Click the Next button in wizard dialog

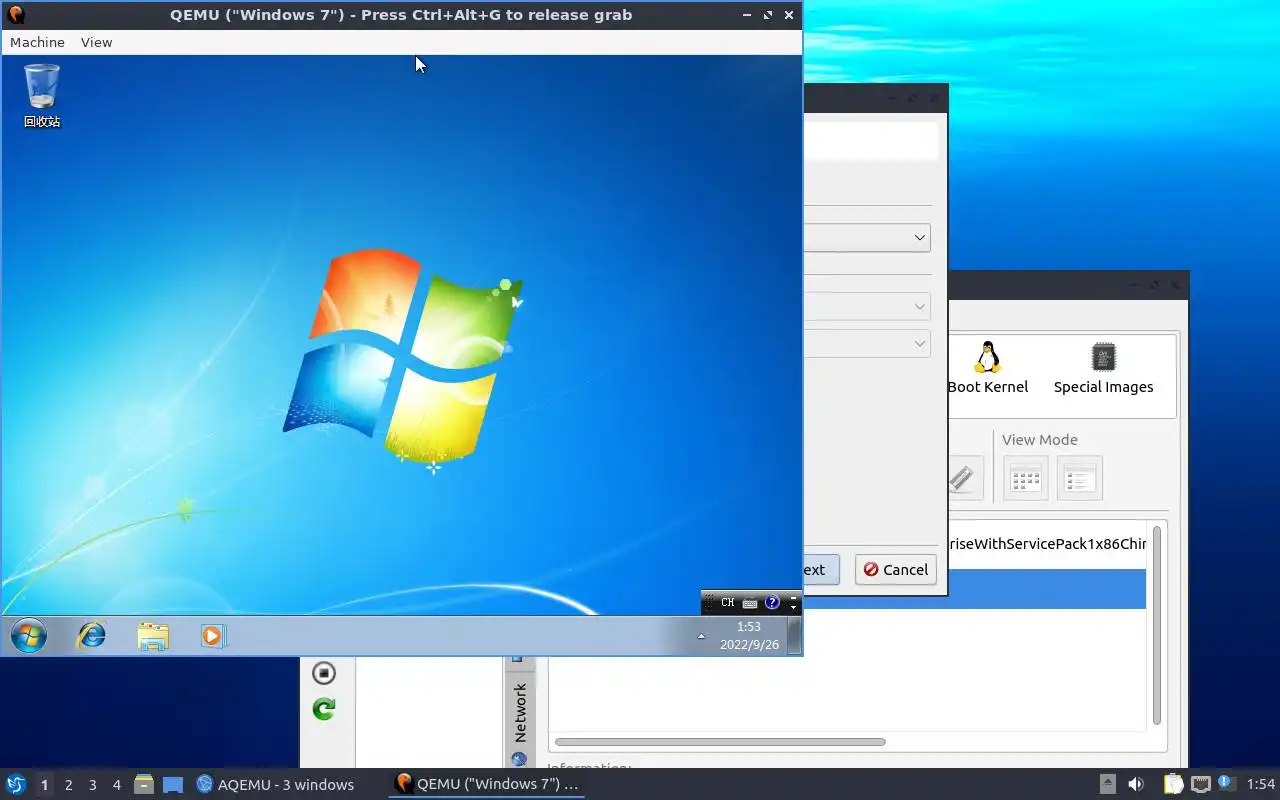click(x=821, y=569)
